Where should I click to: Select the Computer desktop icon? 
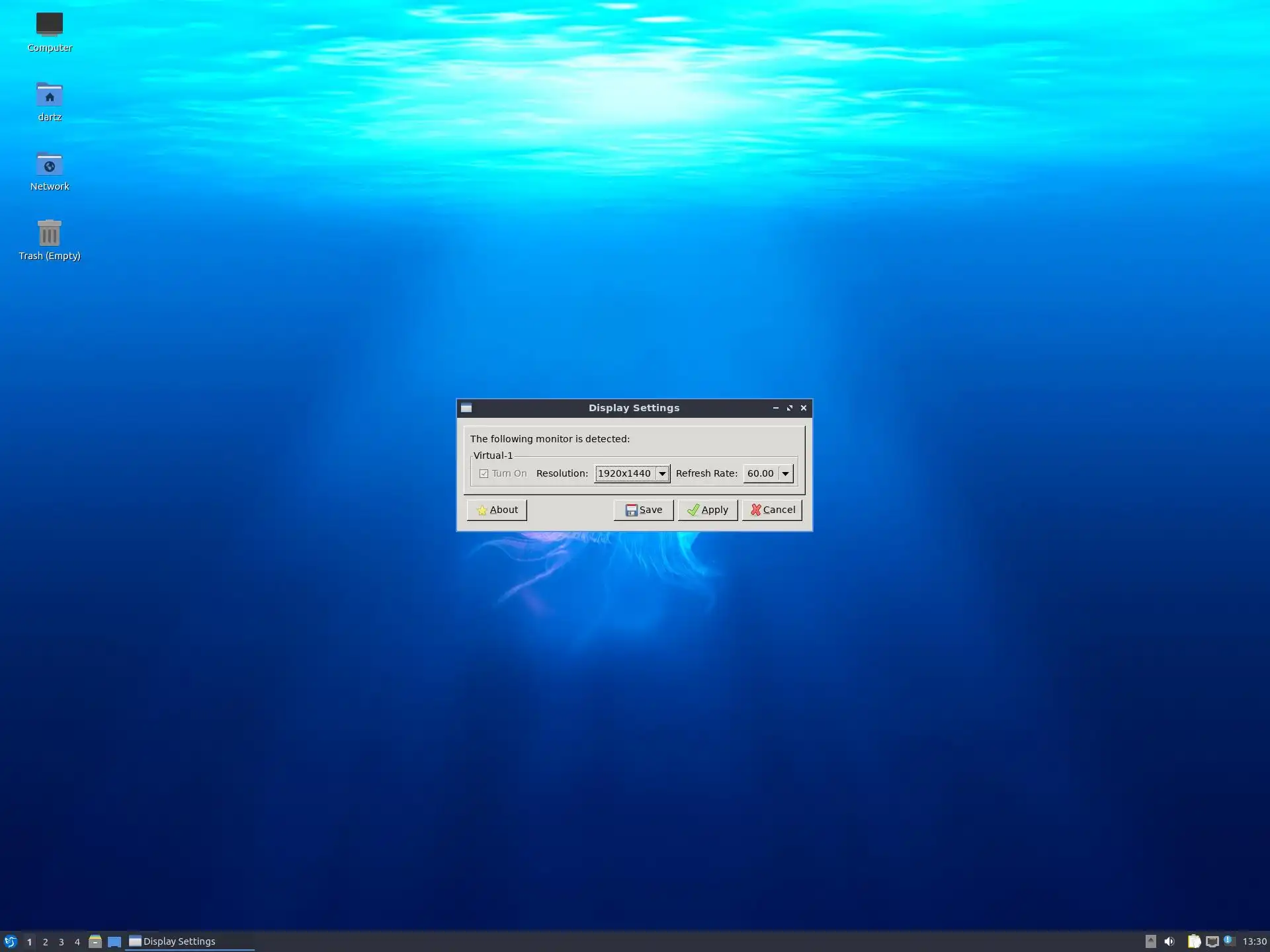click(x=49, y=24)
